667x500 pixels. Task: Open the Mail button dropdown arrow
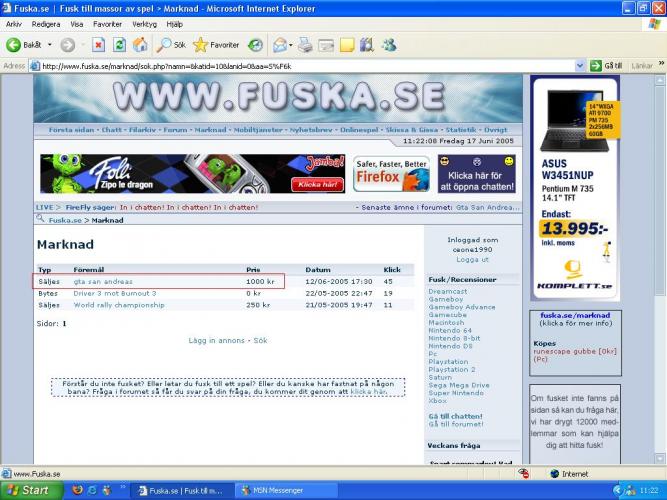291,45
